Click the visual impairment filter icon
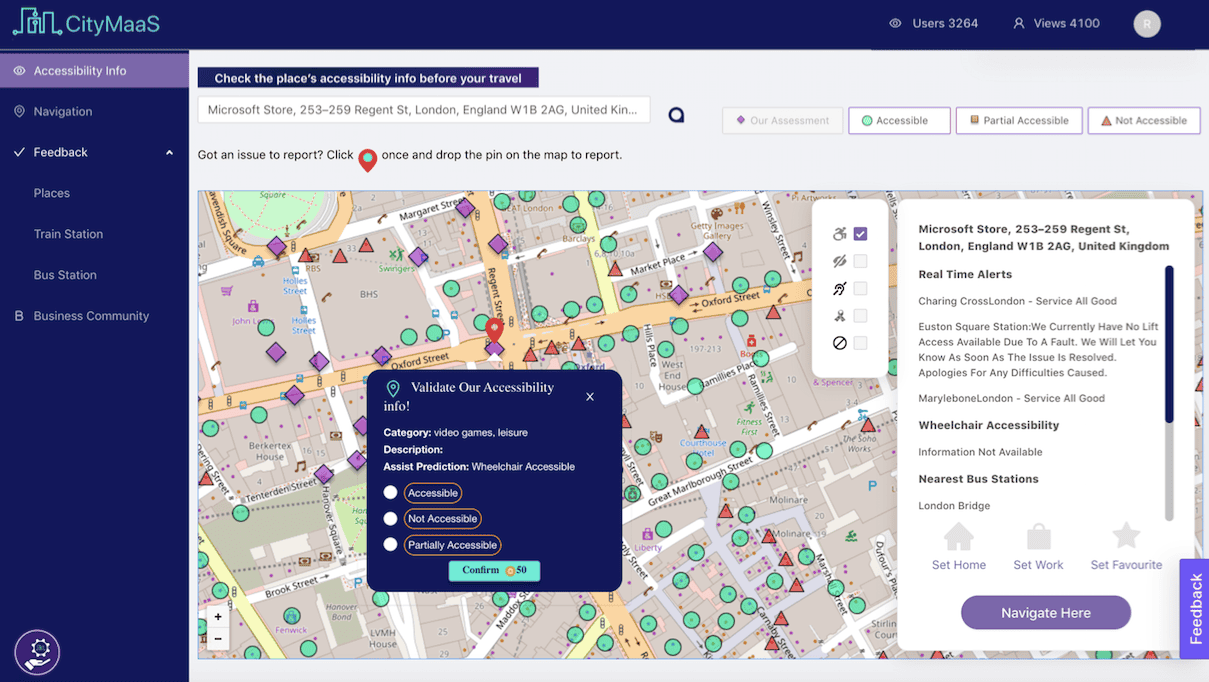Viewport: 1209px width, 682px height. [839, 261]
